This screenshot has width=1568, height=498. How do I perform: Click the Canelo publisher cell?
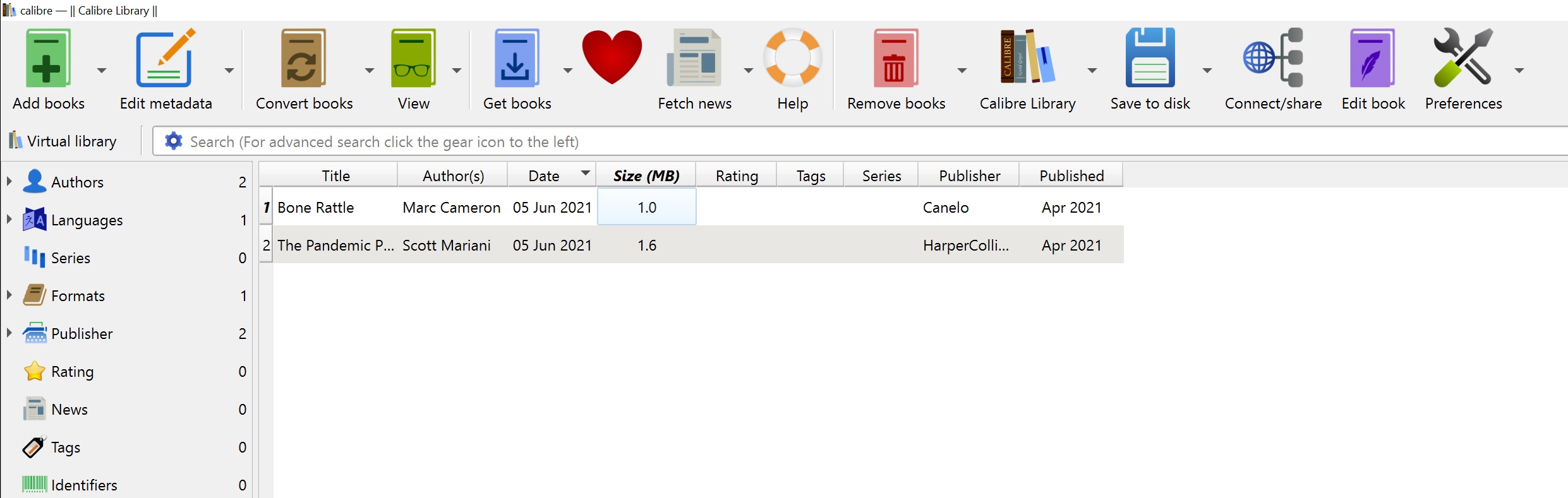[x=969, y=207]
